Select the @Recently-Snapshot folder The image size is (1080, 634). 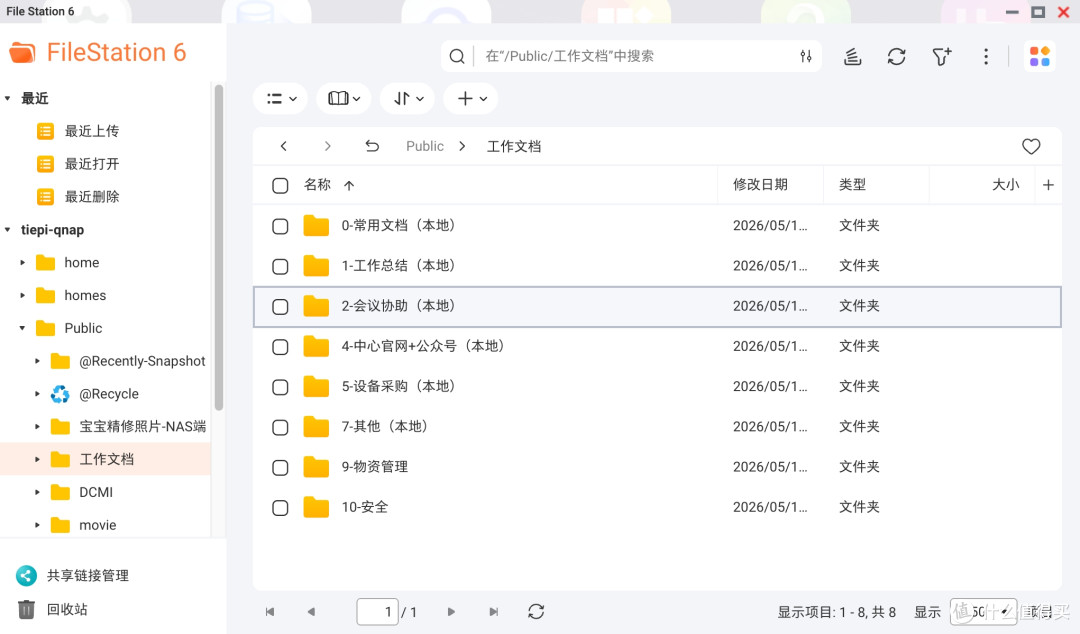(142, 361)
